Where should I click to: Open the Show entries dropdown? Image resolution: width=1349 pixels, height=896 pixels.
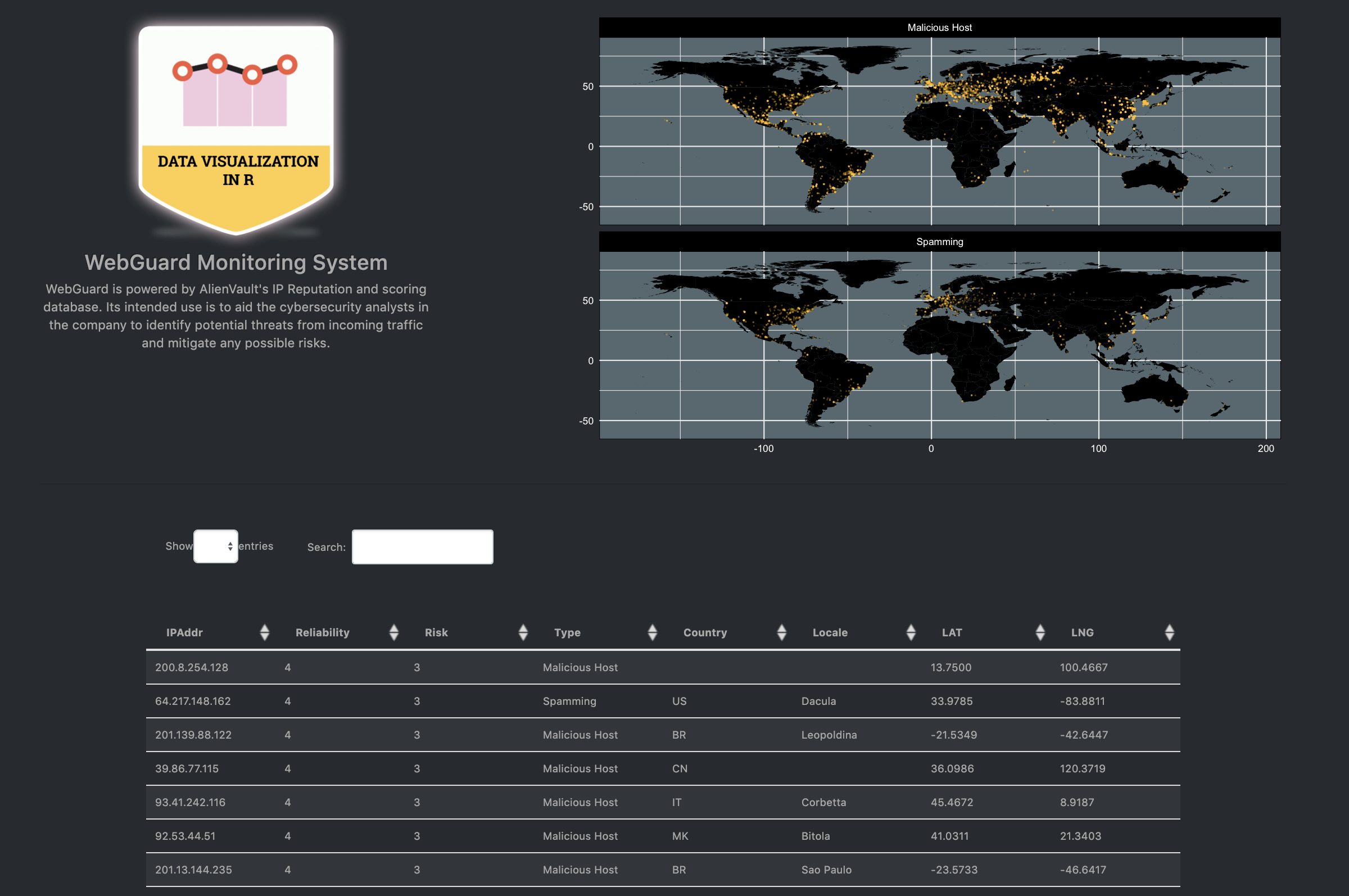coord(215,546)
